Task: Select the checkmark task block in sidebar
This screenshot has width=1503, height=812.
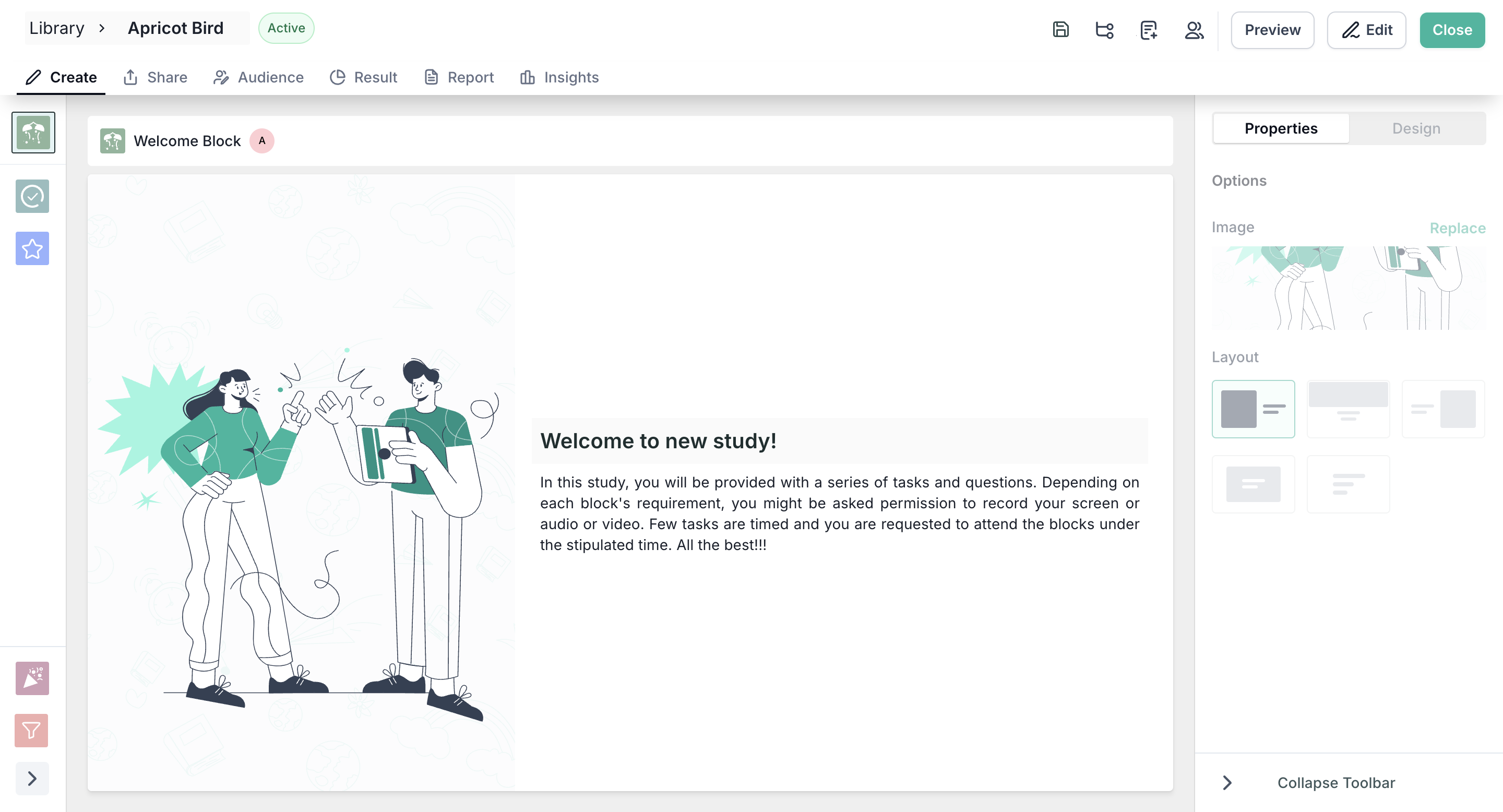Action: pyautogui.click(x=32, y=196)
